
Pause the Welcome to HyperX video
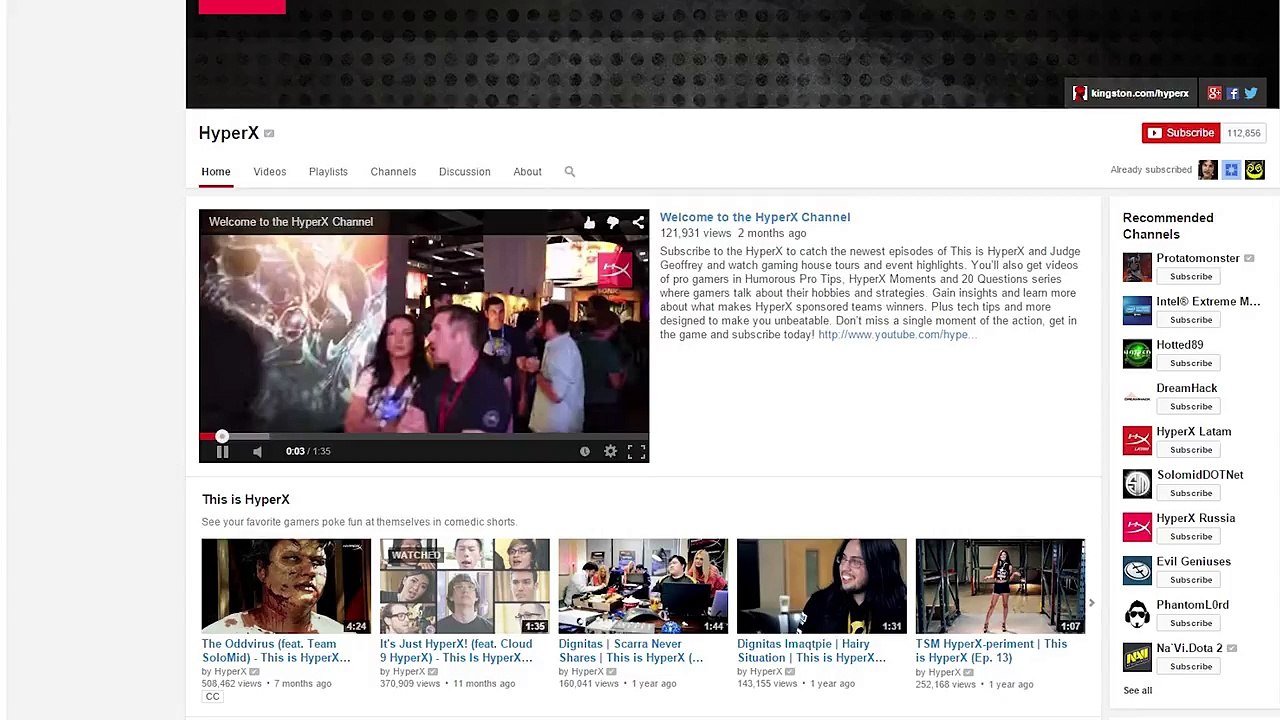222,451
